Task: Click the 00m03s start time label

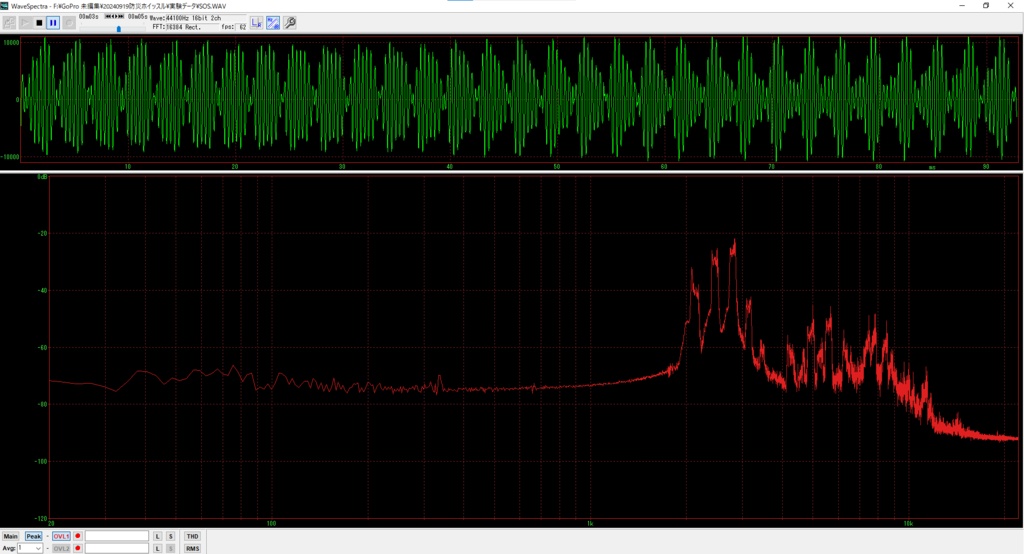Action: click(88, 16)
